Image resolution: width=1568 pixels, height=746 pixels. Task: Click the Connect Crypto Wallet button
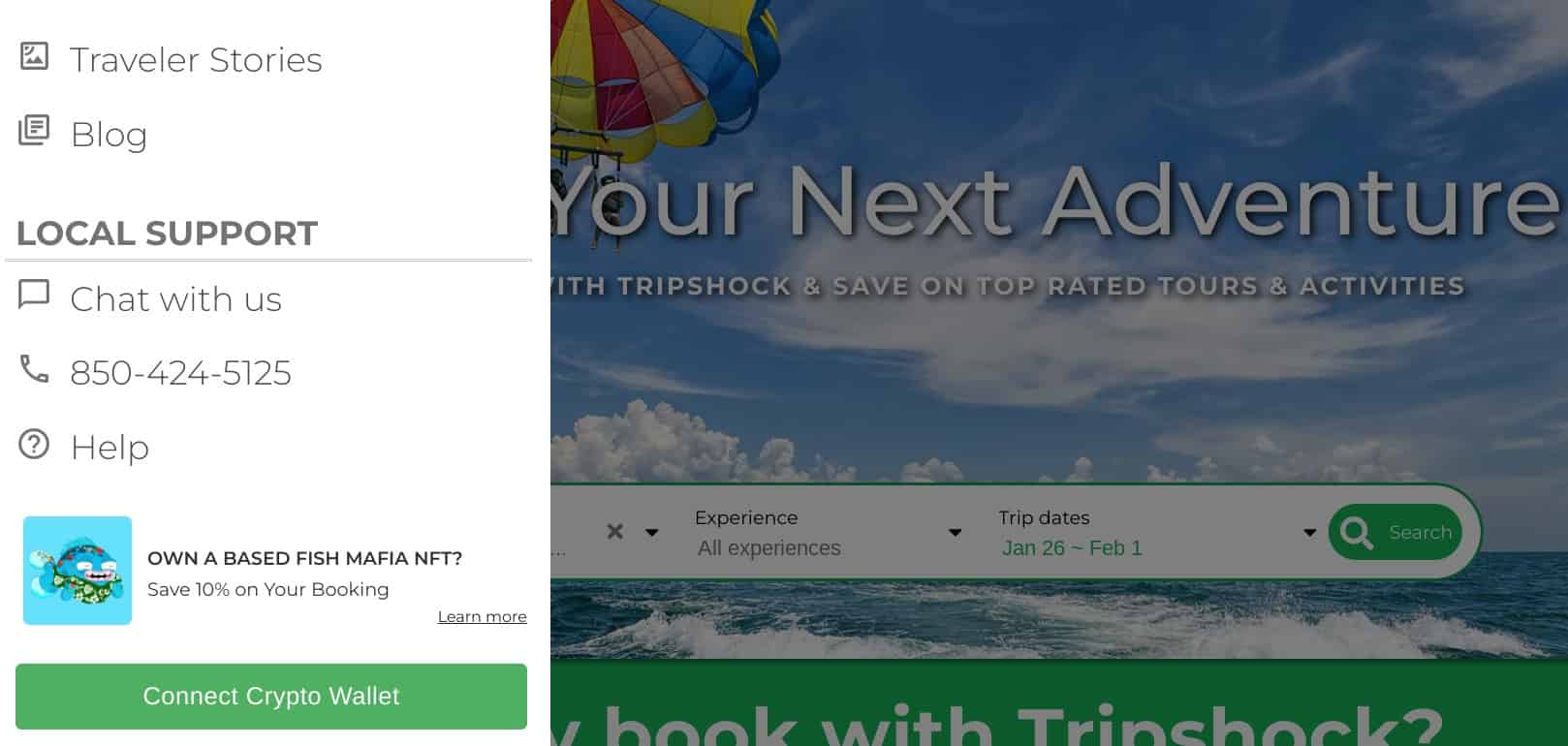click(x=271, y=697)
